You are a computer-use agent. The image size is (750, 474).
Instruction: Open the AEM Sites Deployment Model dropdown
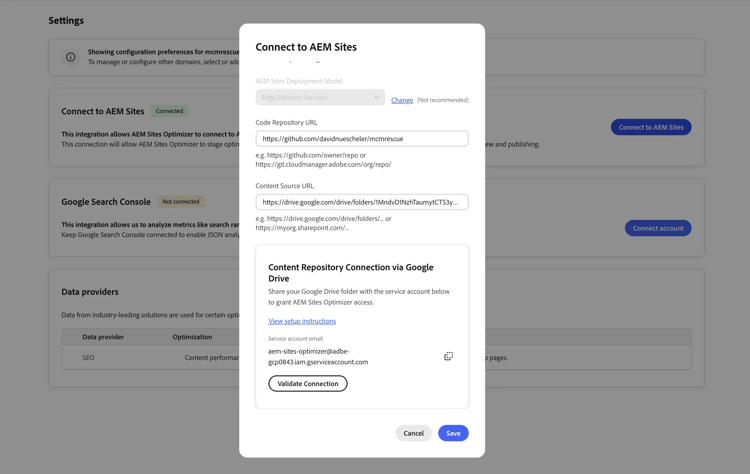[x=320, y=97]
